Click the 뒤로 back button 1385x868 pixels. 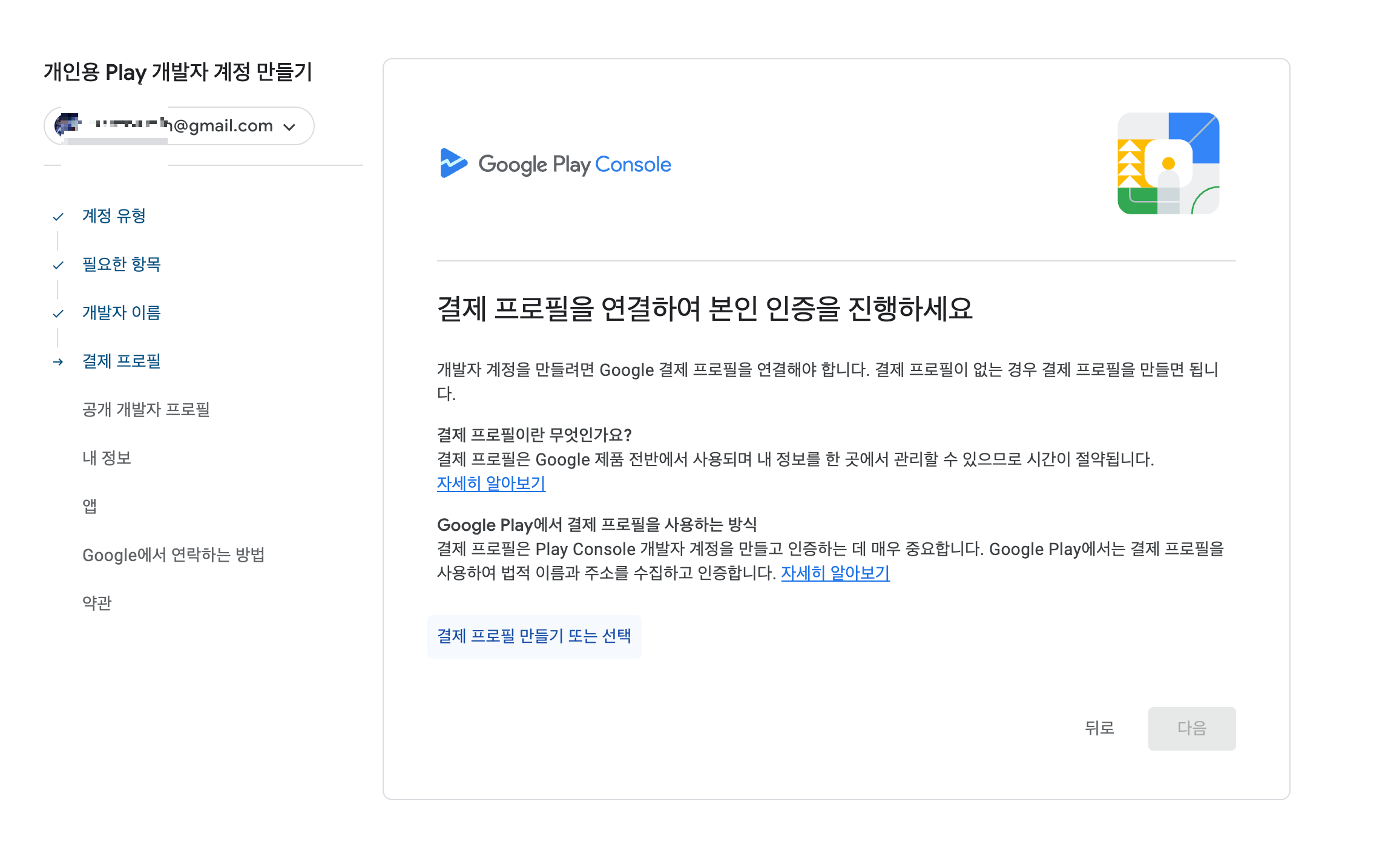[1099, 728]
